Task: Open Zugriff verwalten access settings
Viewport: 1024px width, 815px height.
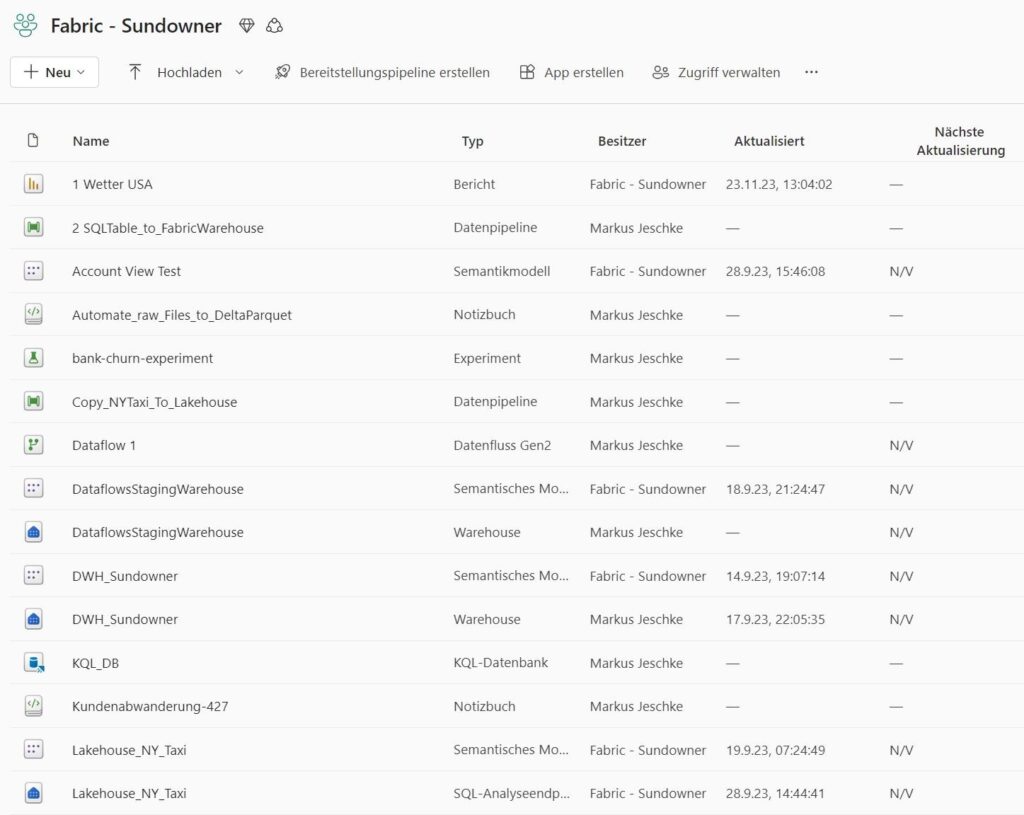Action: 716,72
